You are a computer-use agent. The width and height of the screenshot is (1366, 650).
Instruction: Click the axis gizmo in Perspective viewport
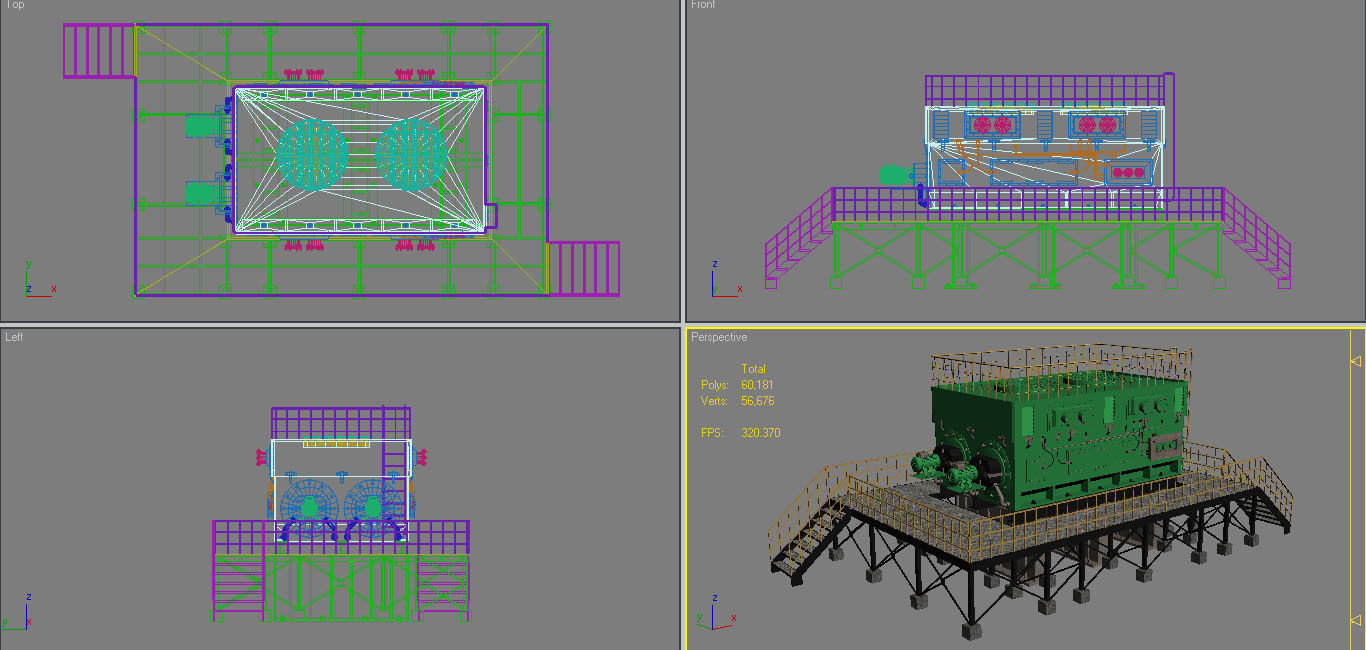[718, 612]
